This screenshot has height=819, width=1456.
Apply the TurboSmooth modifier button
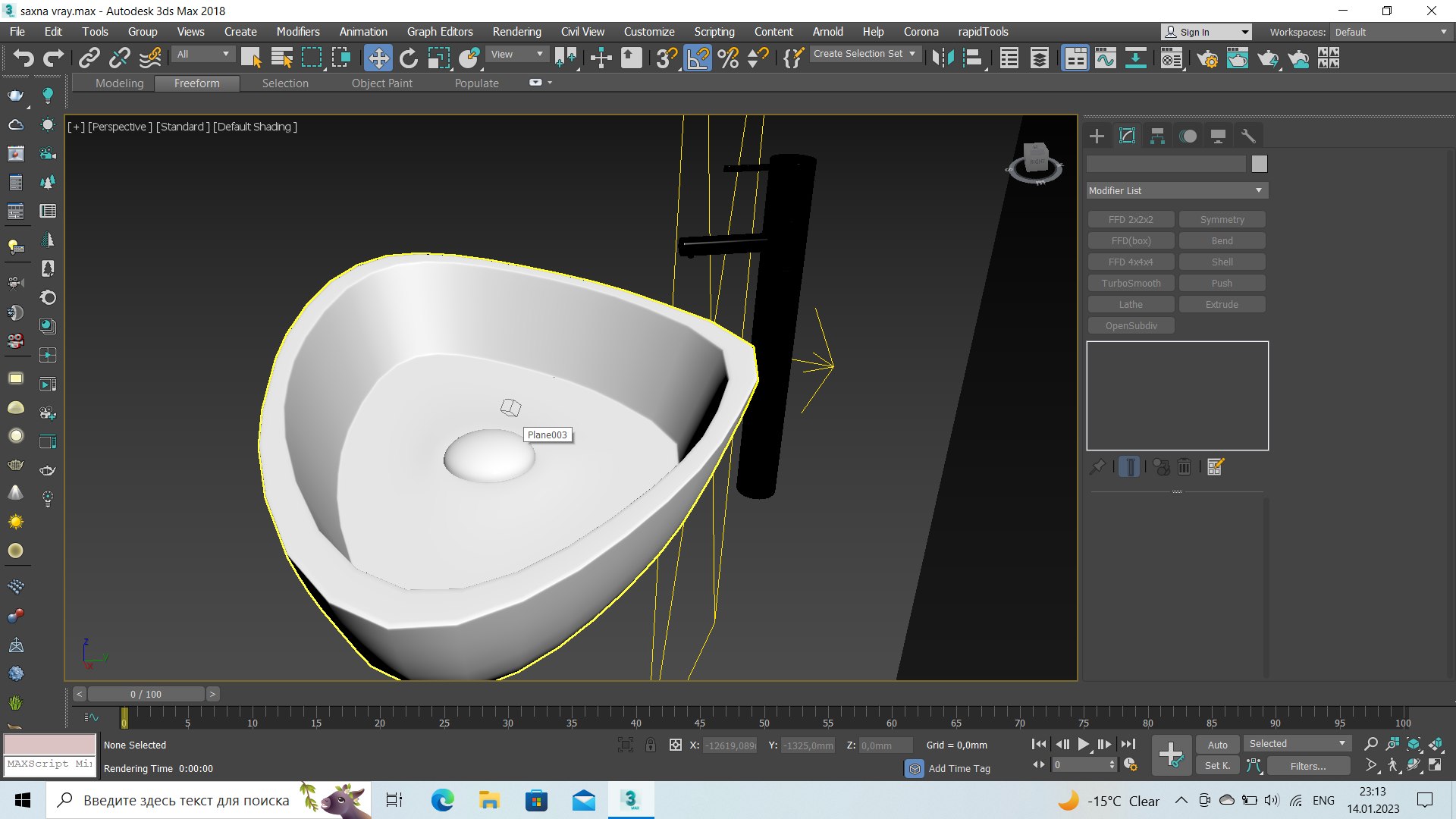1131,283
